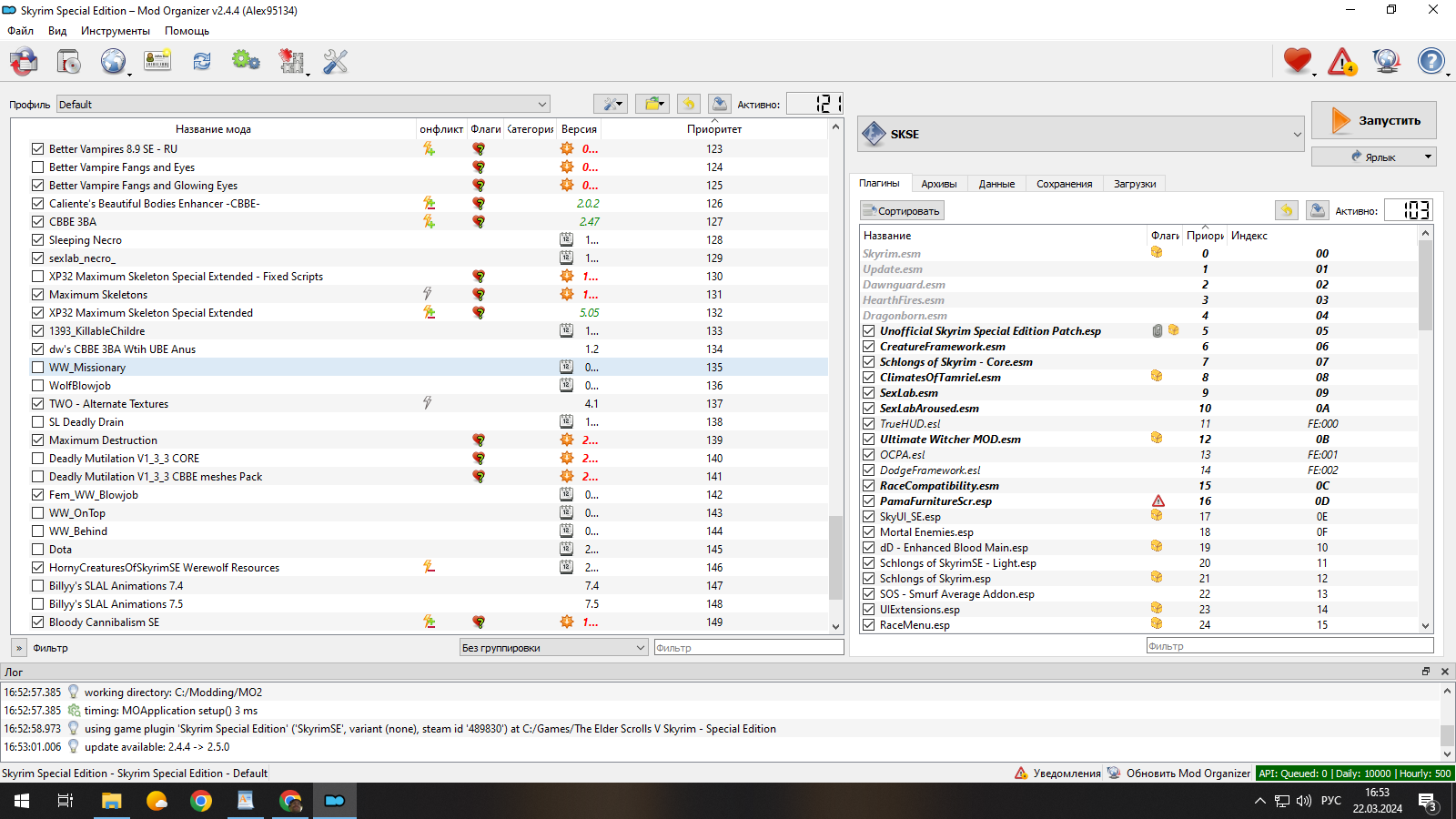Open the wrench tools dropdown above mod list
This screenshot has height=819, width=1456.
(x=611, y=104)
